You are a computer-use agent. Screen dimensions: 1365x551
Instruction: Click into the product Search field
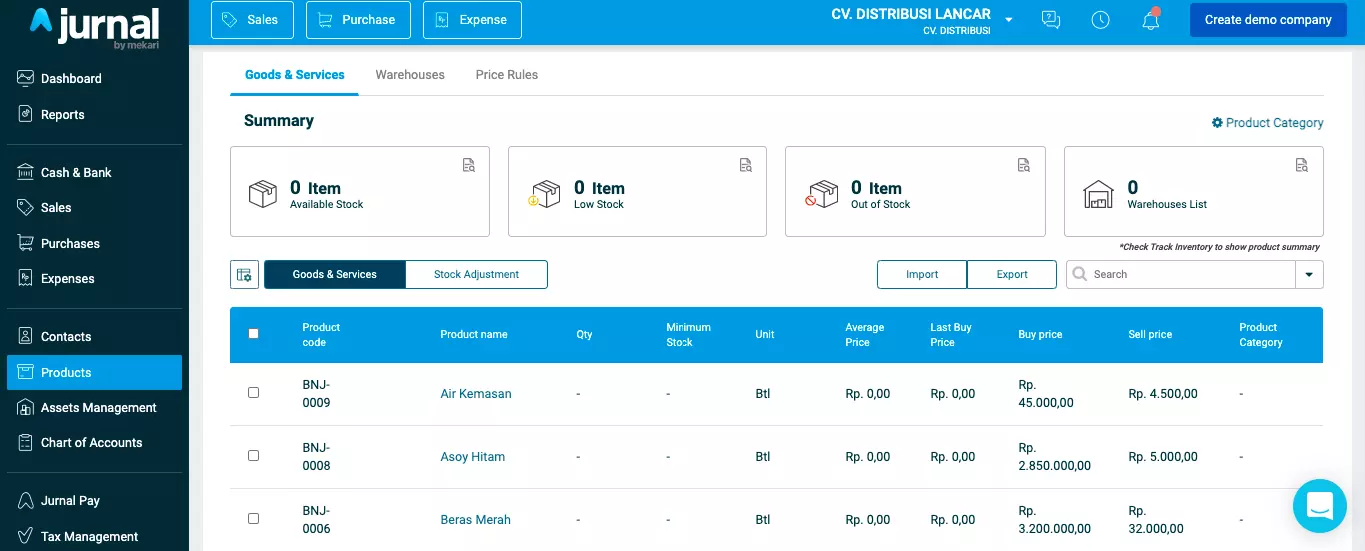1181,274
